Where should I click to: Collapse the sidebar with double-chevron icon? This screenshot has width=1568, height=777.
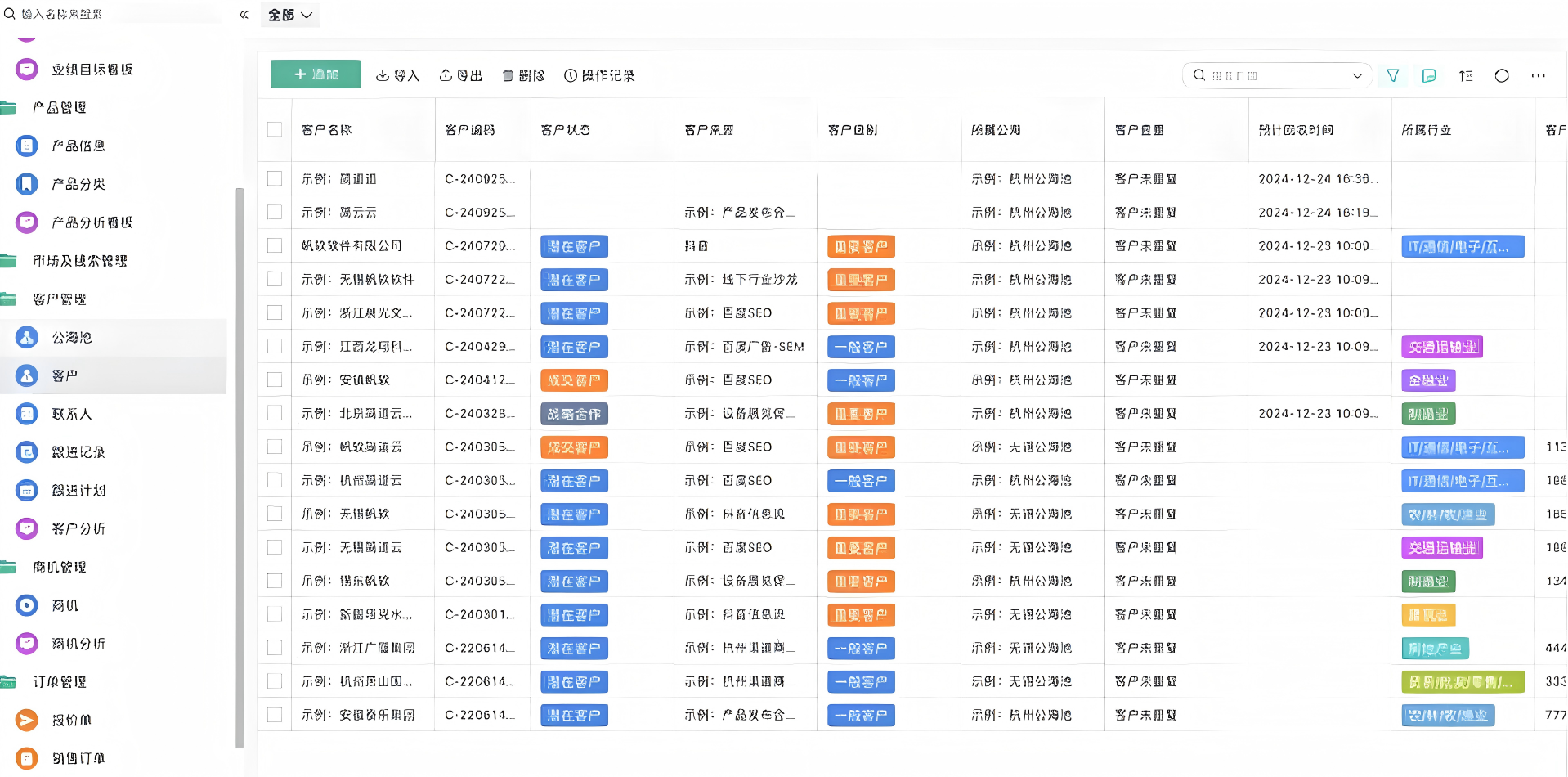pos(244,15)
